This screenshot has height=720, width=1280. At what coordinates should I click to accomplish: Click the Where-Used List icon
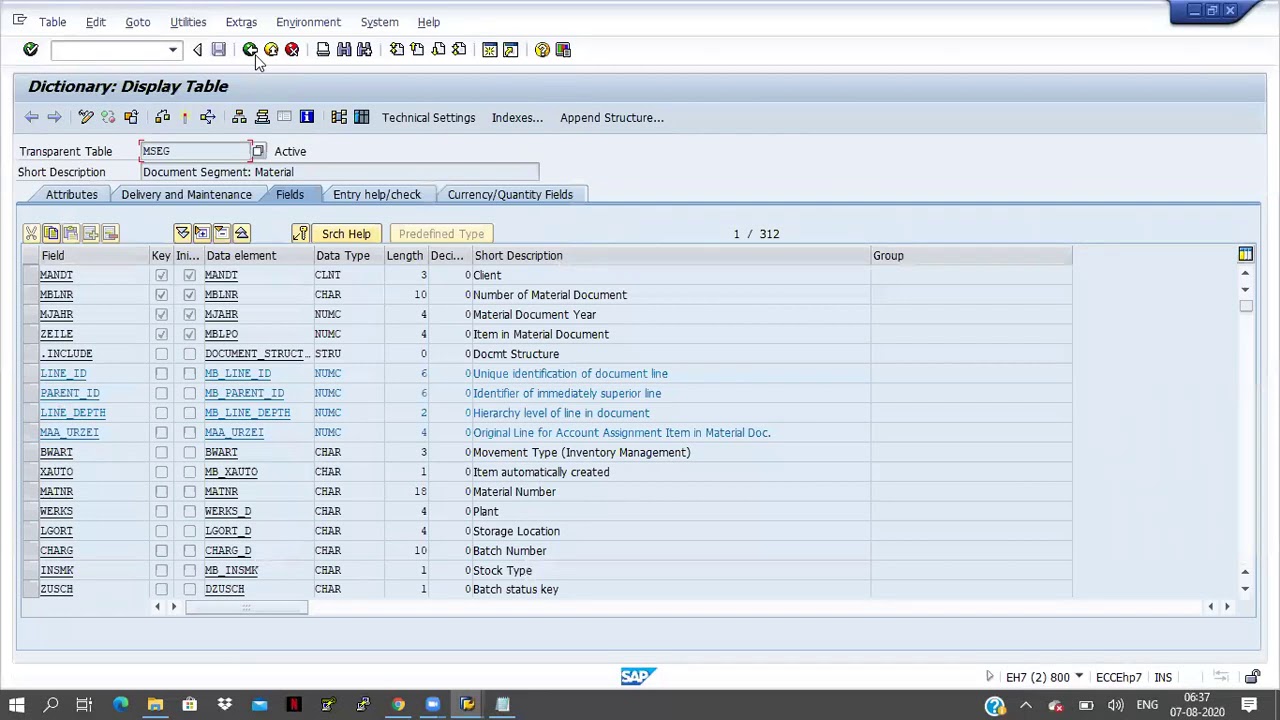pos(207,118)
